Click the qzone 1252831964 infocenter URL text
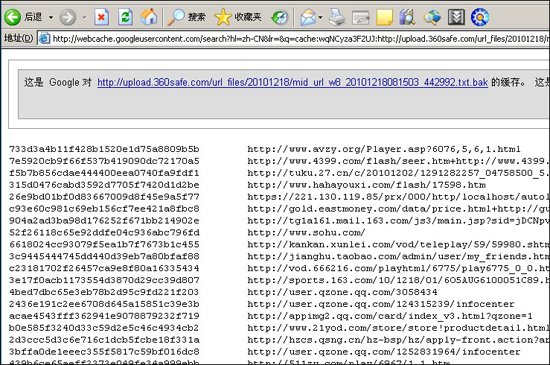This screenshot has height=365, width=550. 384,352
